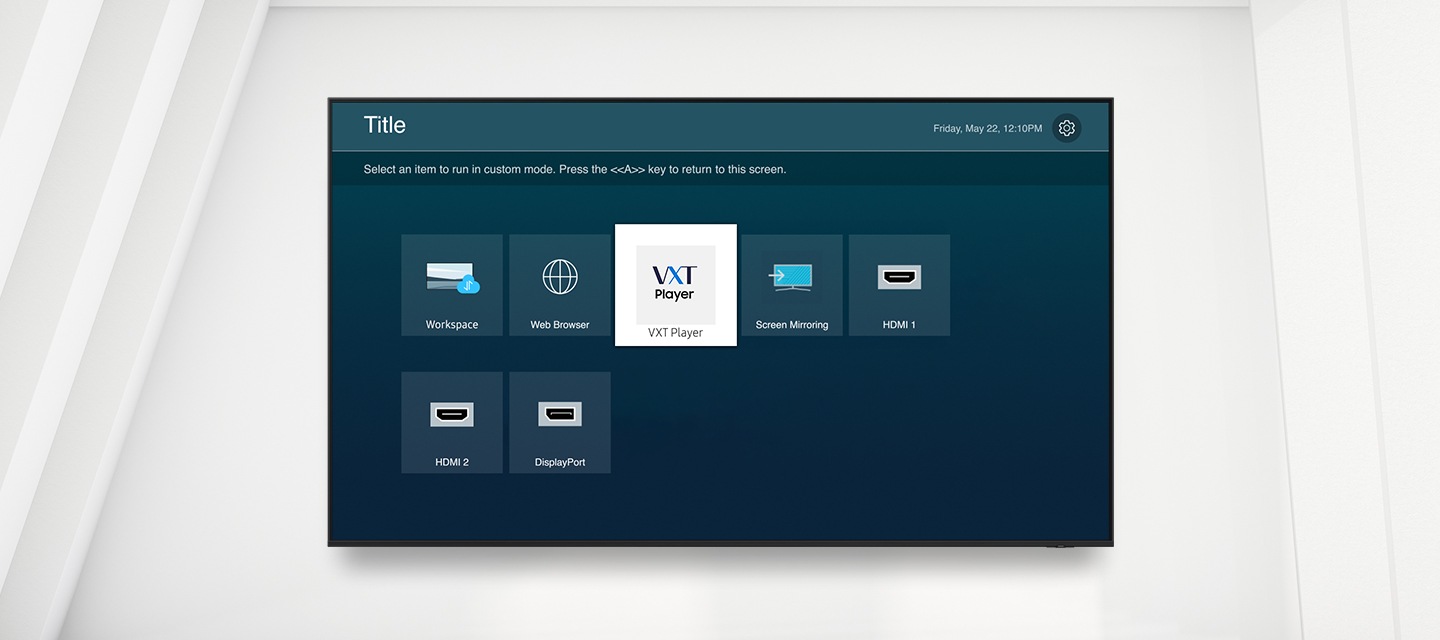1440x640 pixels.
Task: Select the VXT Player logo
Action: tap(675, 283)
